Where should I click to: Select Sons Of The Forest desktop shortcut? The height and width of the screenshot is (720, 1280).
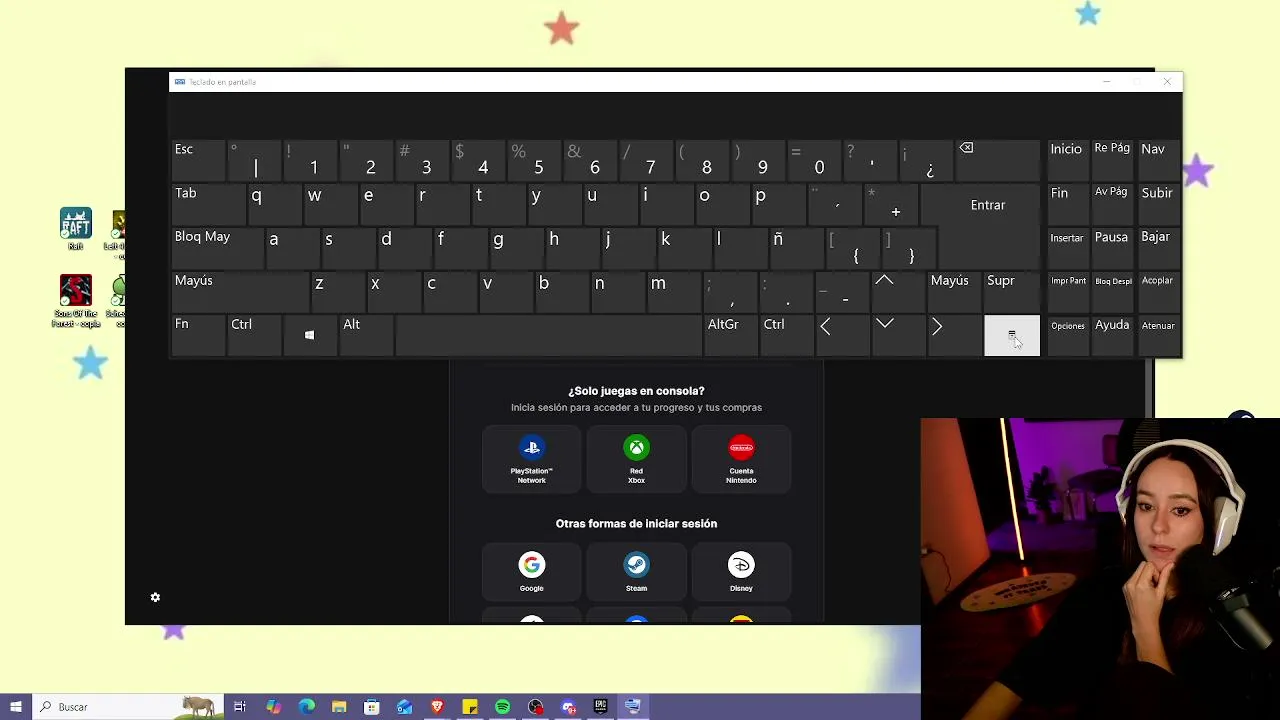click(76, 302)
